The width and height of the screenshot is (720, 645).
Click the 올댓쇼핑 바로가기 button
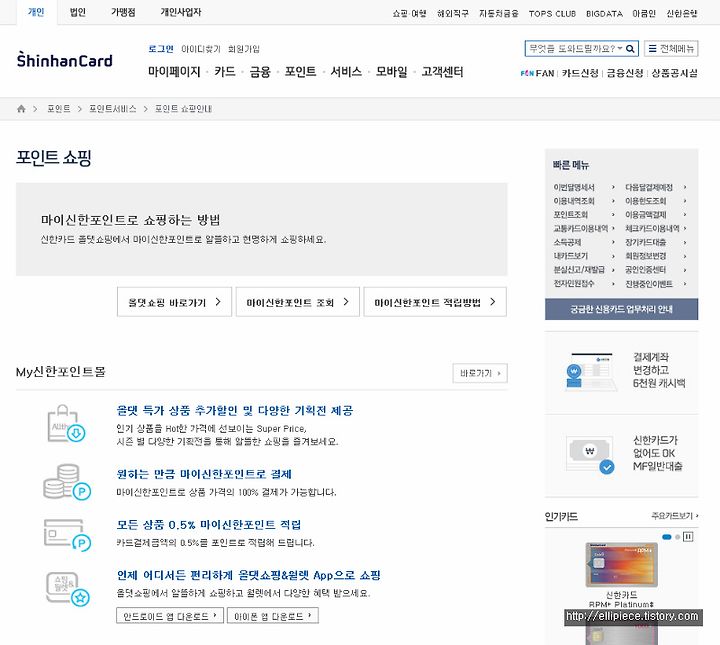(x=174, y=302)
